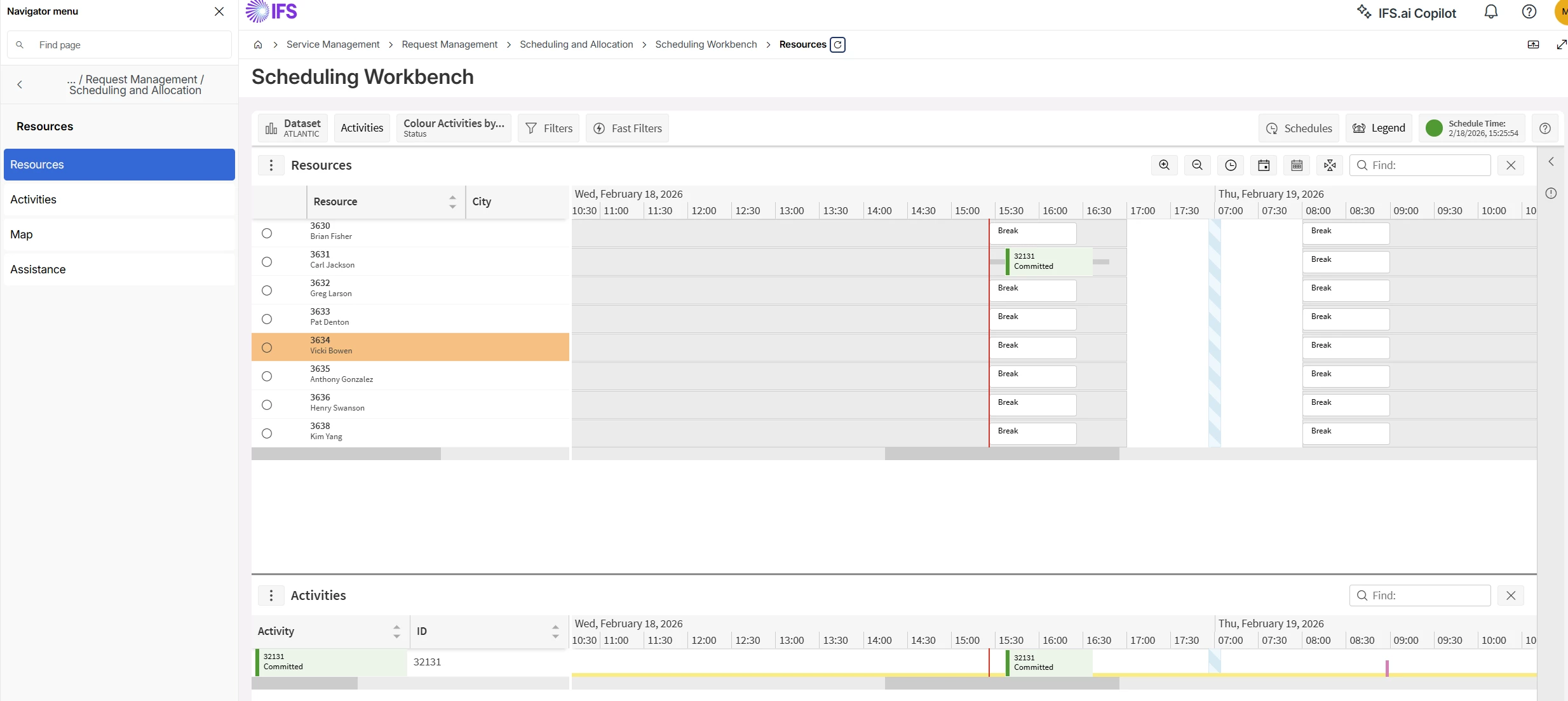Click the 32131 Committed activity on Carl Jackson's row
The width and height of the screenshot is (1568, 701).
1048,261
